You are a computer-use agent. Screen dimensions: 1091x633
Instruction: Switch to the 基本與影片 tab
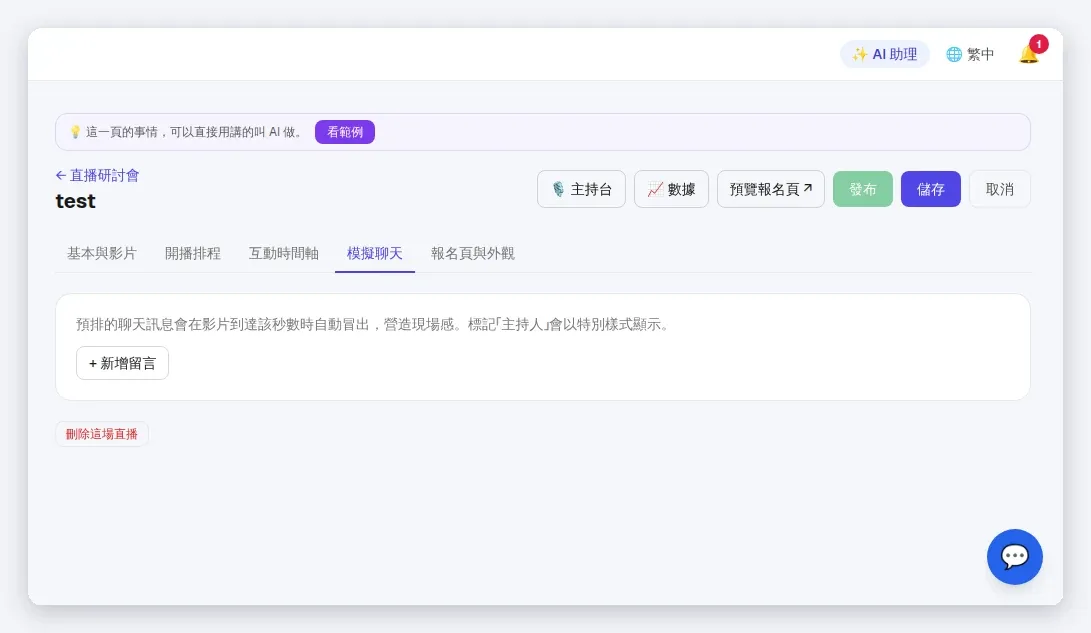(102, 254)
